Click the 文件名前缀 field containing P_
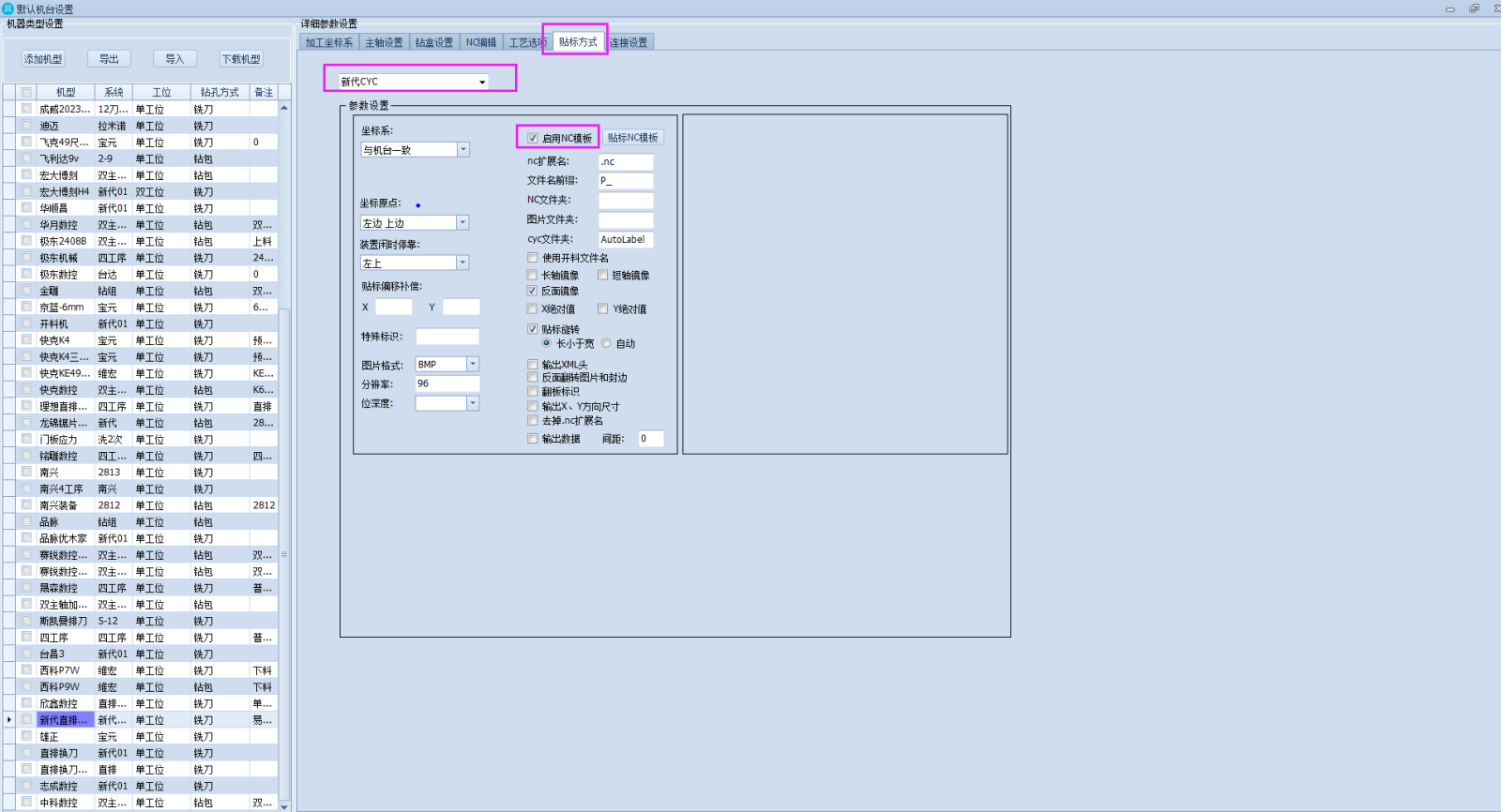This screenshot has height=812, width=1501. tap(626, 180)
